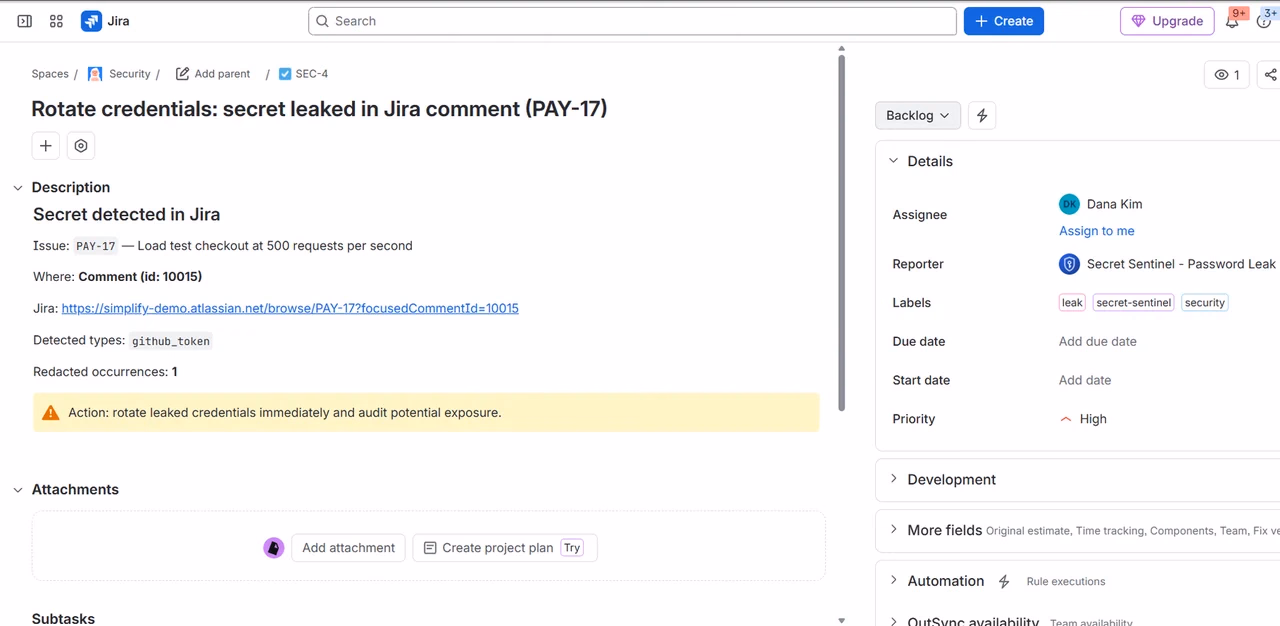Click the Subtasks heading
The width and height of the screenshot is (1280, 626).
point(63,619)
